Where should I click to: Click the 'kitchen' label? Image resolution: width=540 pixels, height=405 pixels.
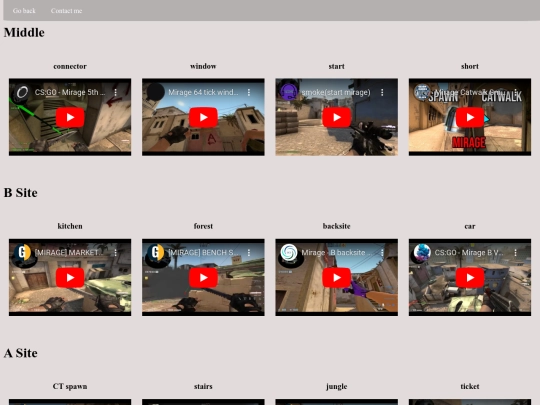pos(70,226)
